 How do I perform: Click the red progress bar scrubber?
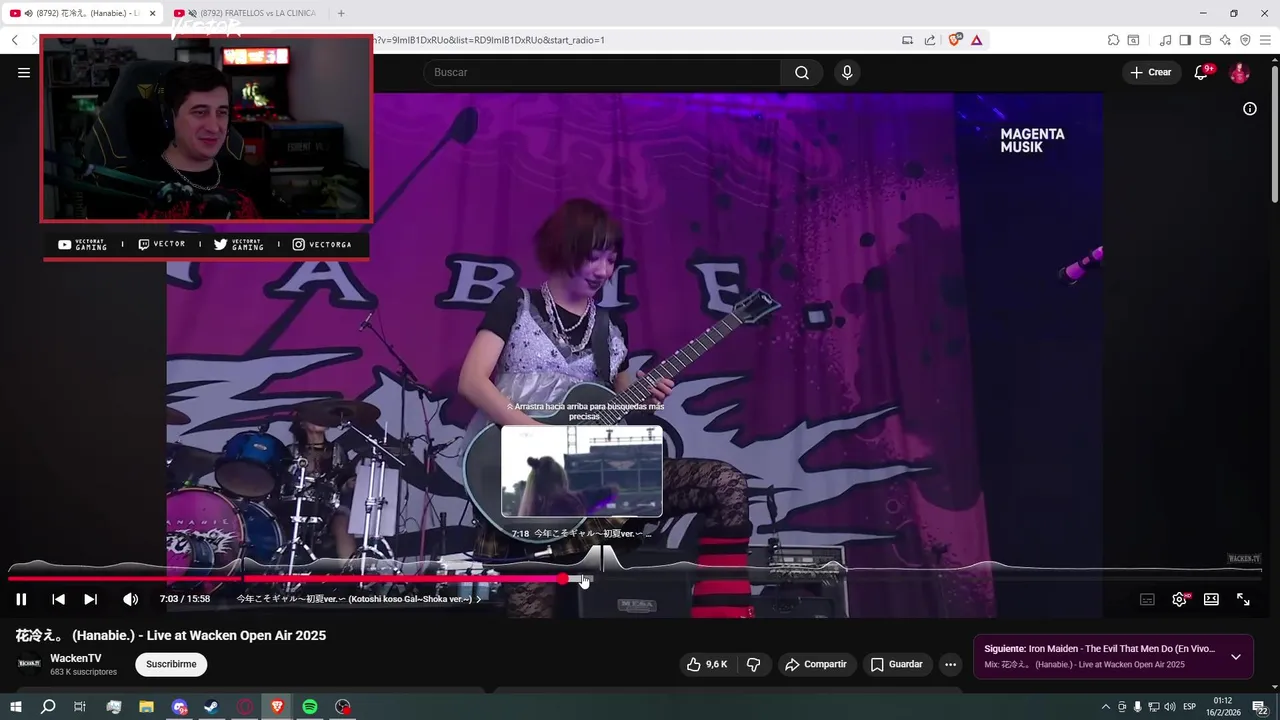point(563,578)
